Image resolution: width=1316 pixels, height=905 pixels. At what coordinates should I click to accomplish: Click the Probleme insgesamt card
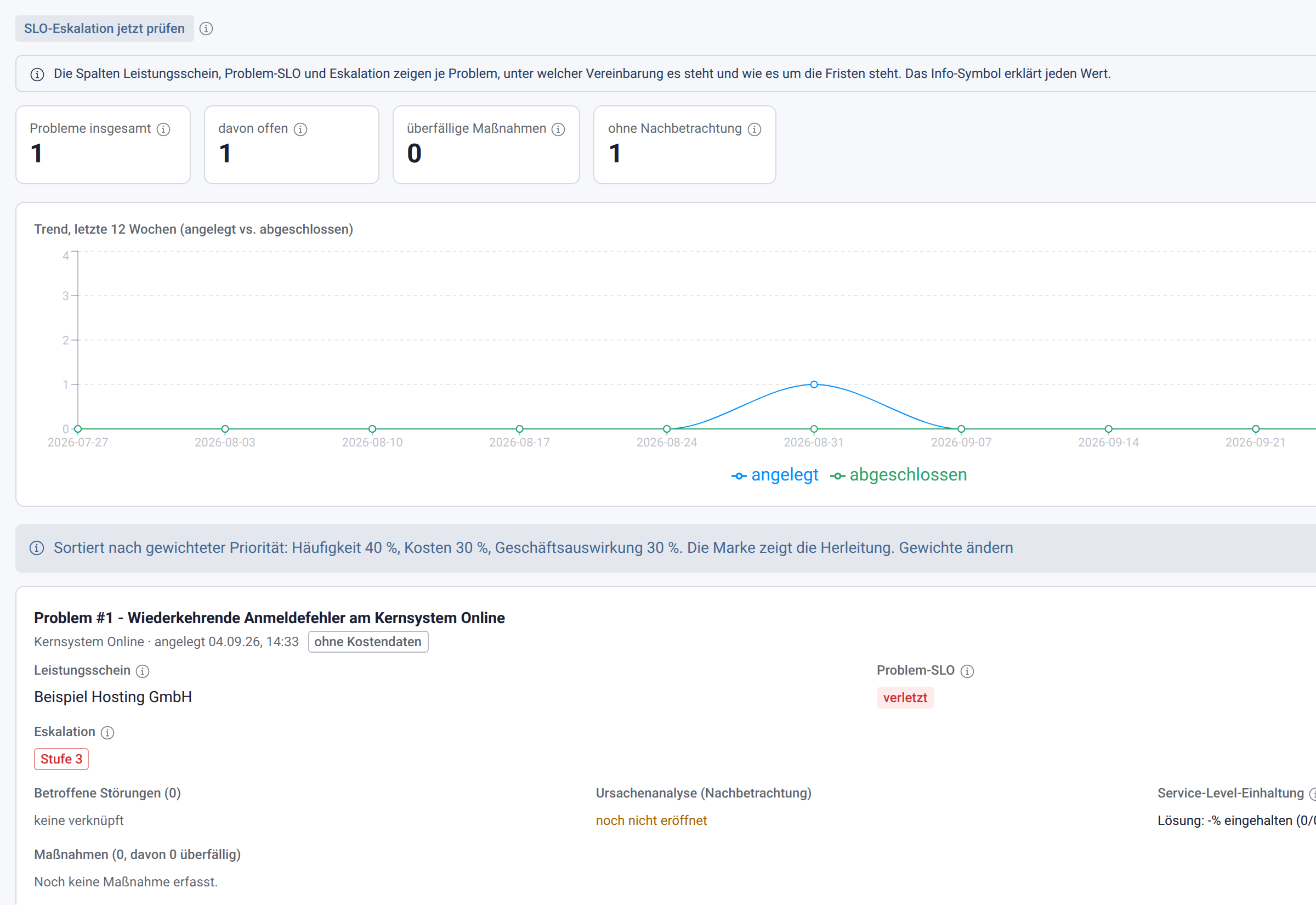tap(103, 145)
